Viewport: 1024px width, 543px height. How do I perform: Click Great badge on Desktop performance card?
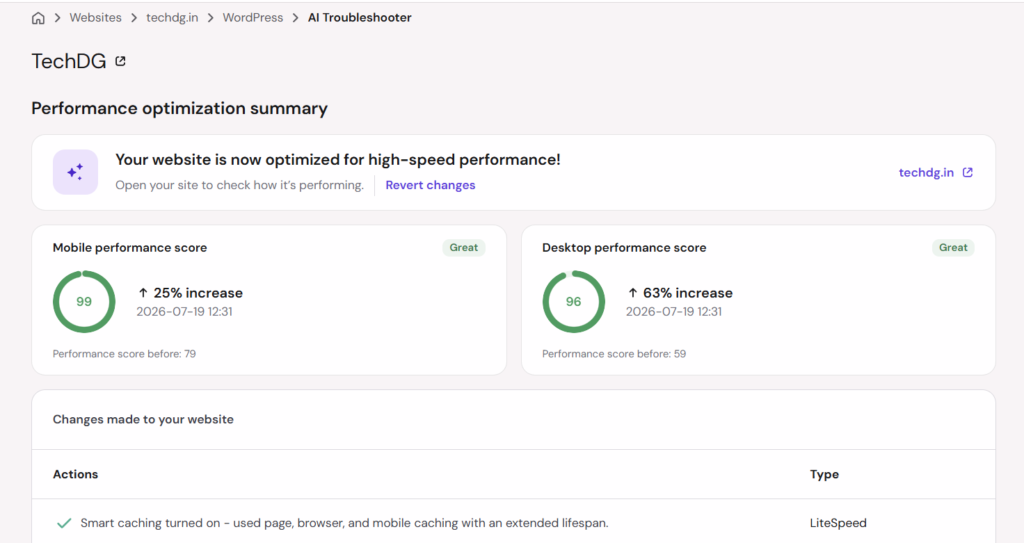tap(953, 248)
